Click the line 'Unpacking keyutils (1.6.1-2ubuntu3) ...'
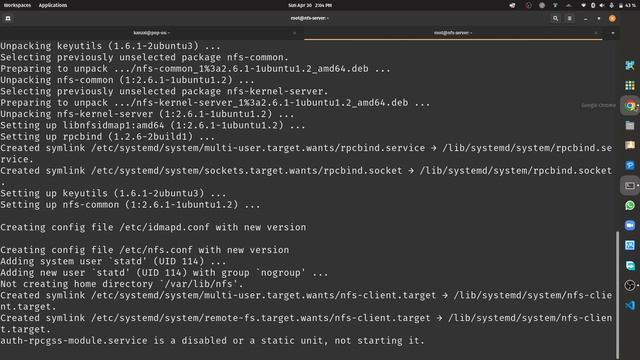640x360 pixels. 111,46
